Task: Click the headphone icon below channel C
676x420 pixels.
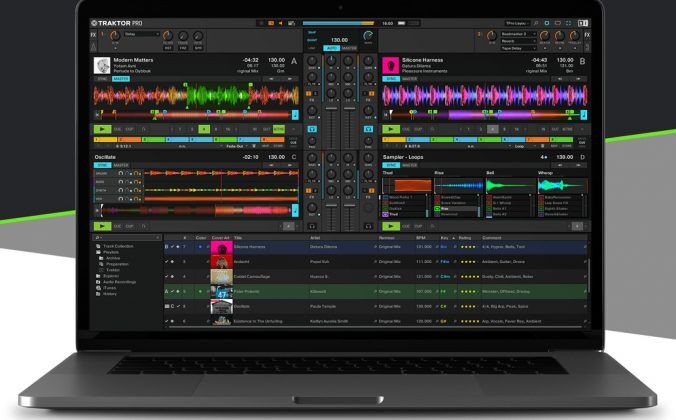Action: (x=312, y=226)
